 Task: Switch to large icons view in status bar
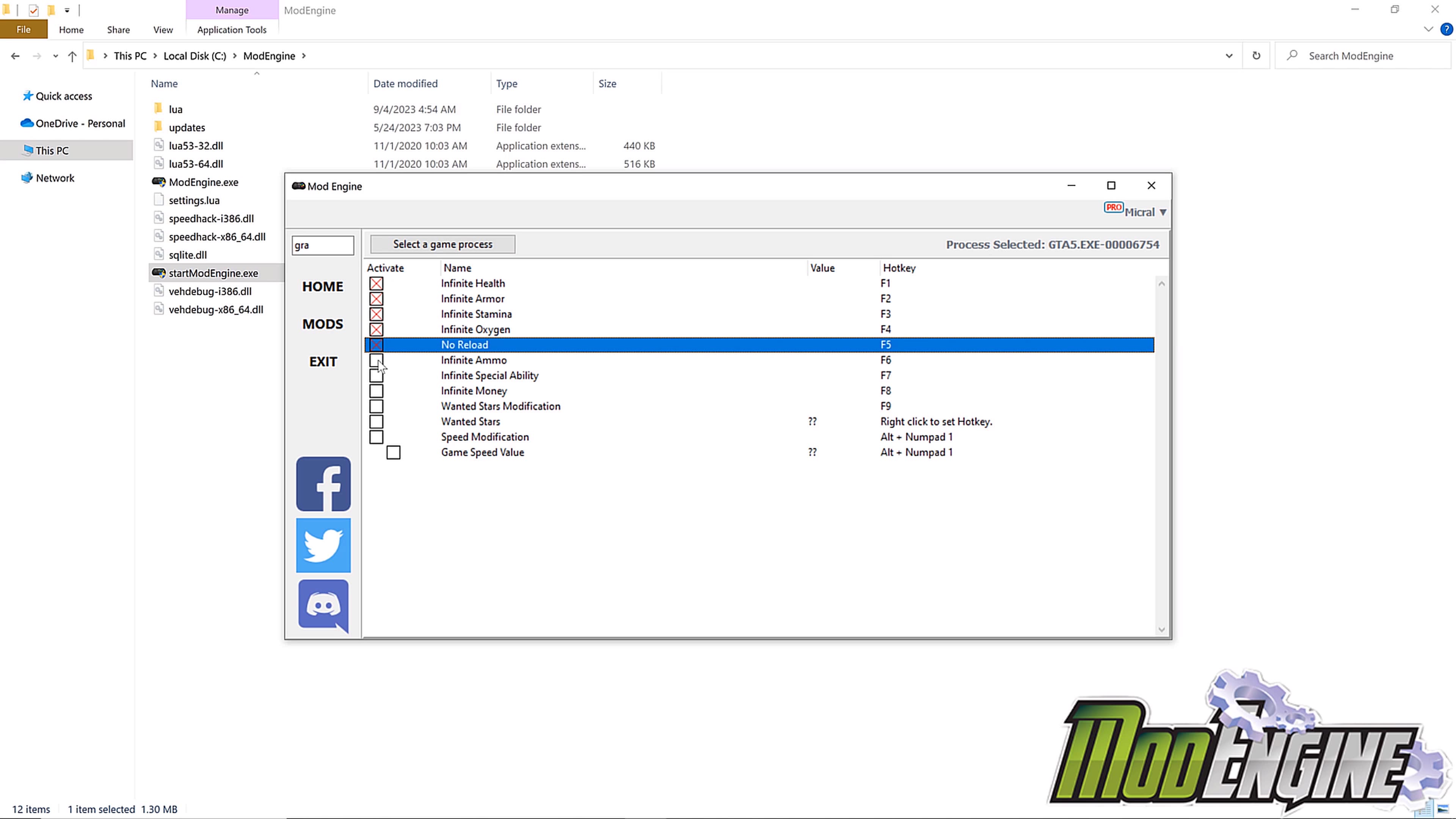[1443, 809]
